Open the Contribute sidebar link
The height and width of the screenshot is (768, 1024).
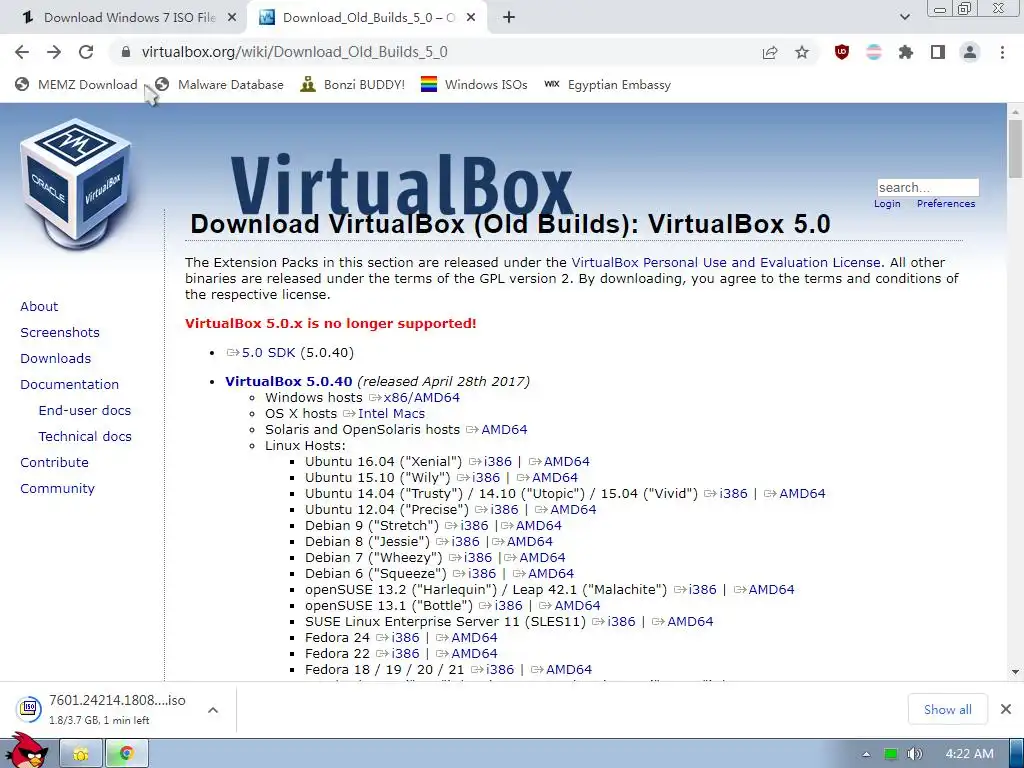click(54, 462)
